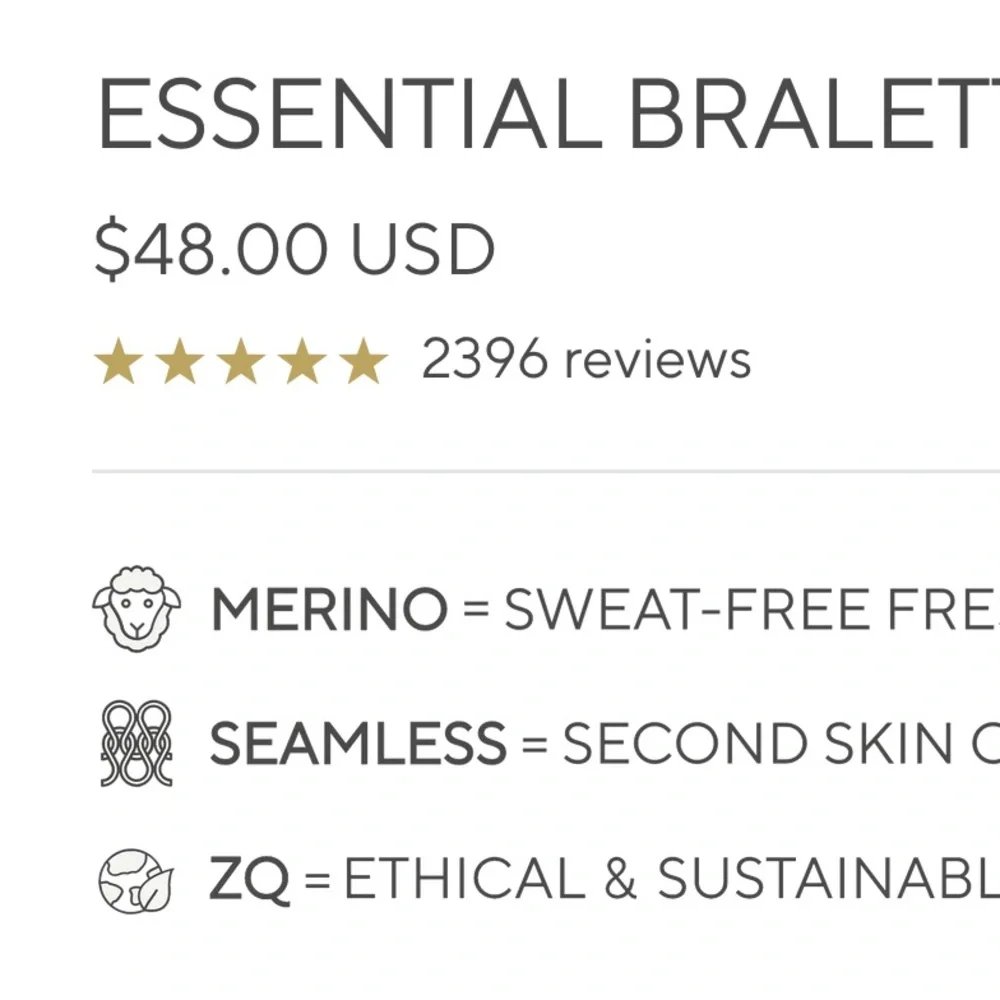
Task: Click the bold ZQ label
Action: tap(249, 879)
